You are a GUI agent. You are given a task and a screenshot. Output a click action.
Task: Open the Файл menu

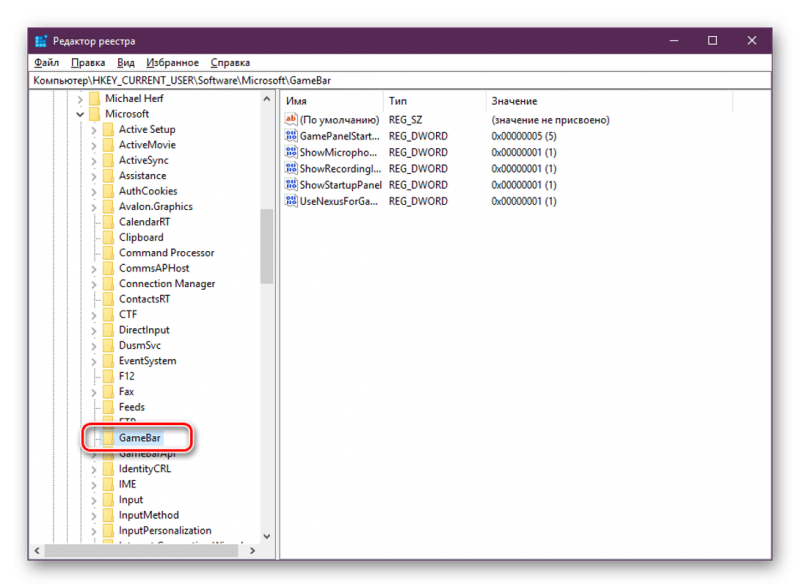click(46, 63)
